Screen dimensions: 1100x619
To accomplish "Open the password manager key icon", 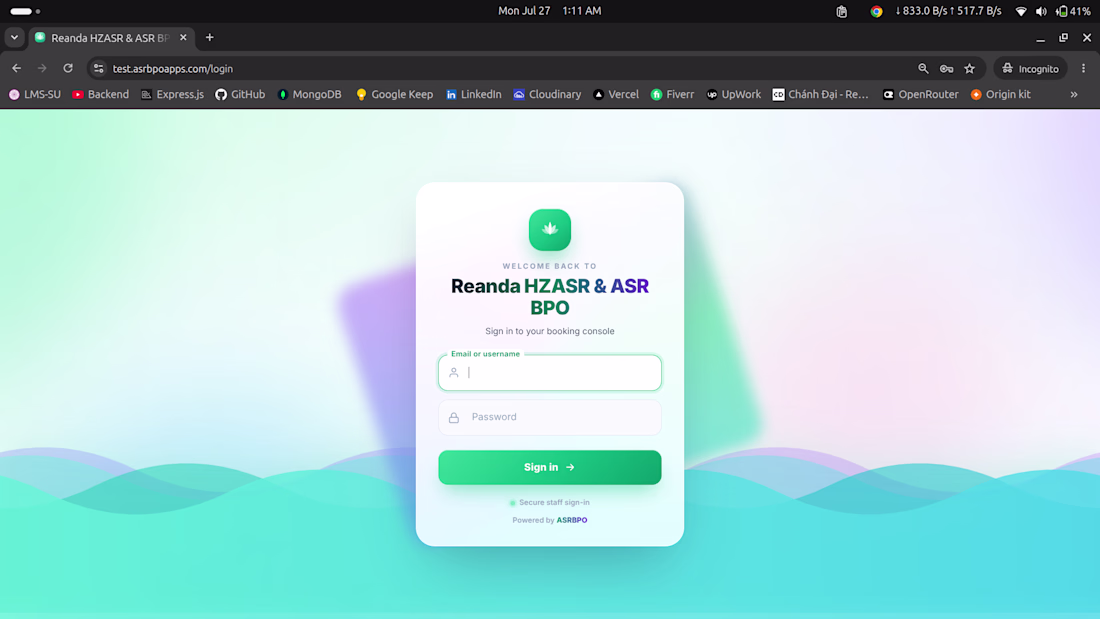I will 946,68.
